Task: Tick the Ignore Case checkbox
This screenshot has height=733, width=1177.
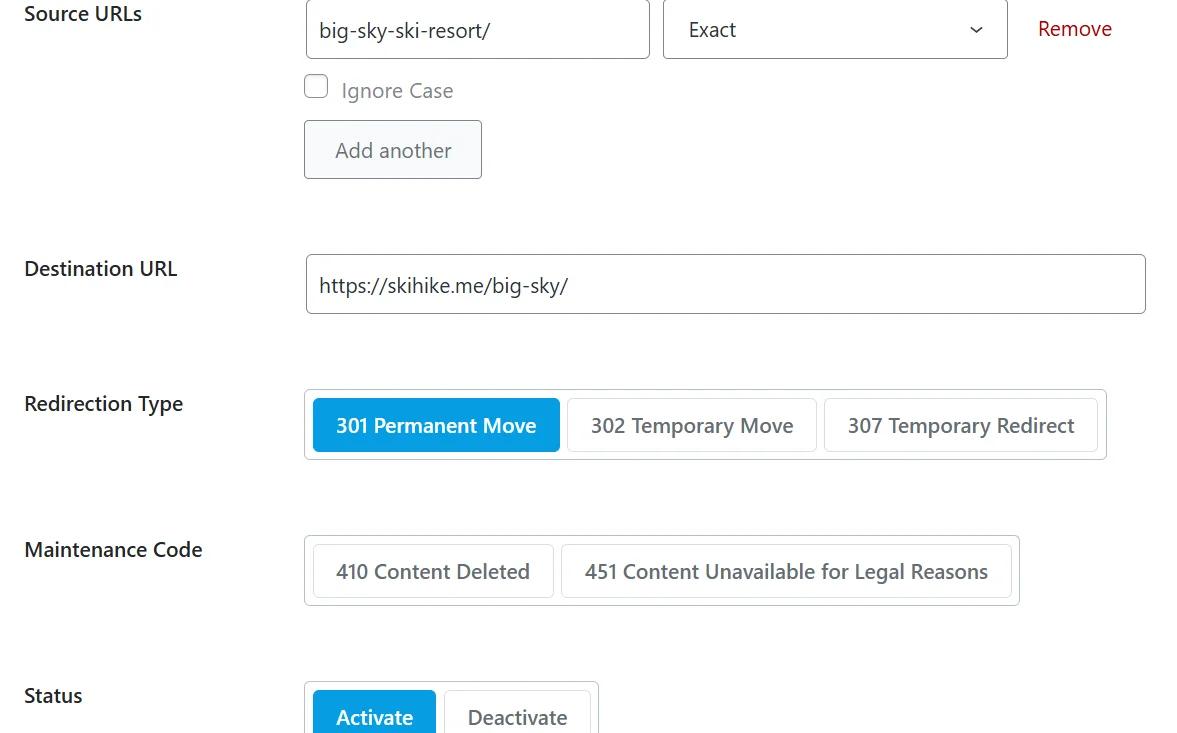Action: tap(316, 86)
